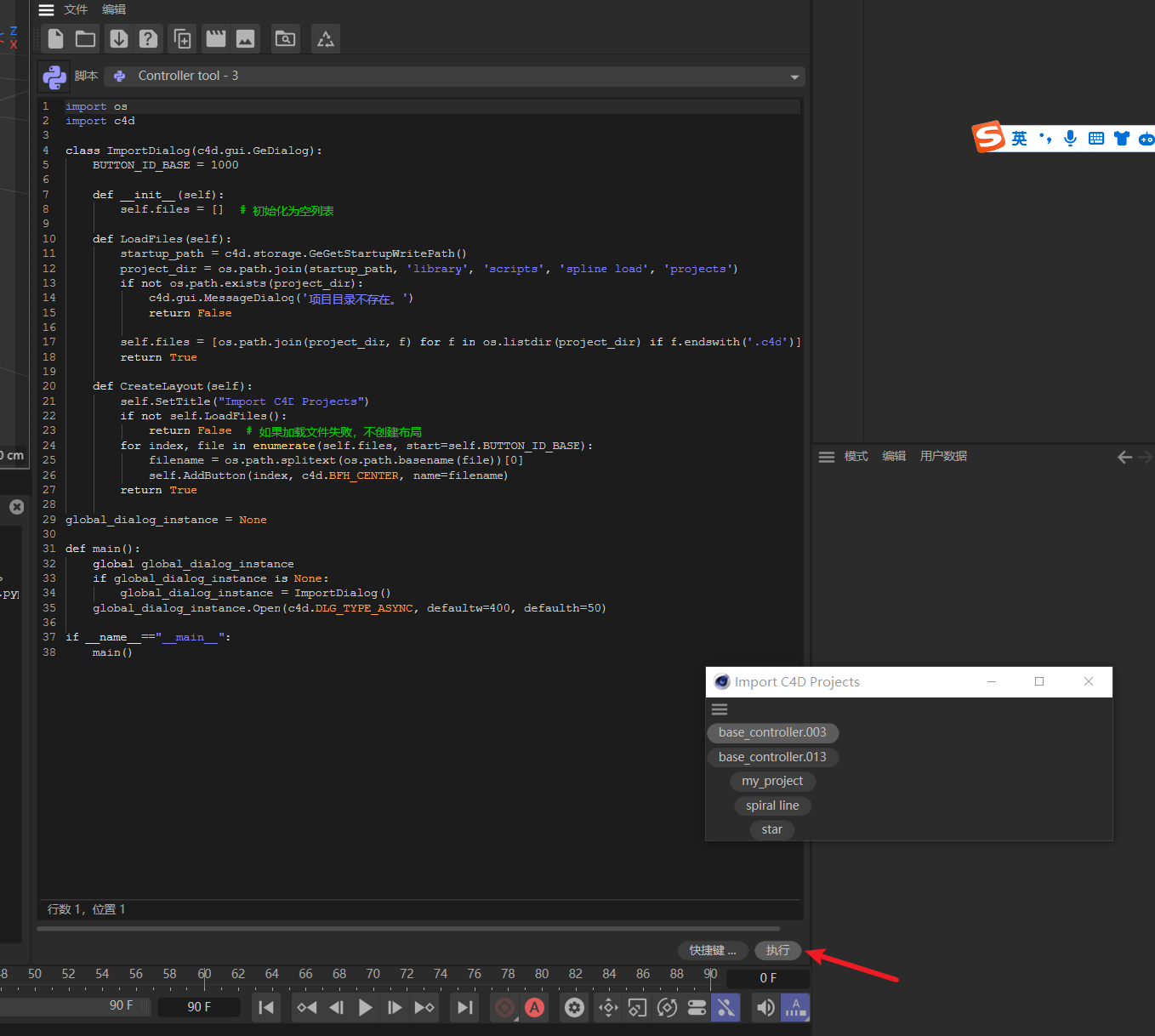This screenshot has width=1155, height=1036.
Task: Toggle scale keyframe recording icon
Action: 637,1008
